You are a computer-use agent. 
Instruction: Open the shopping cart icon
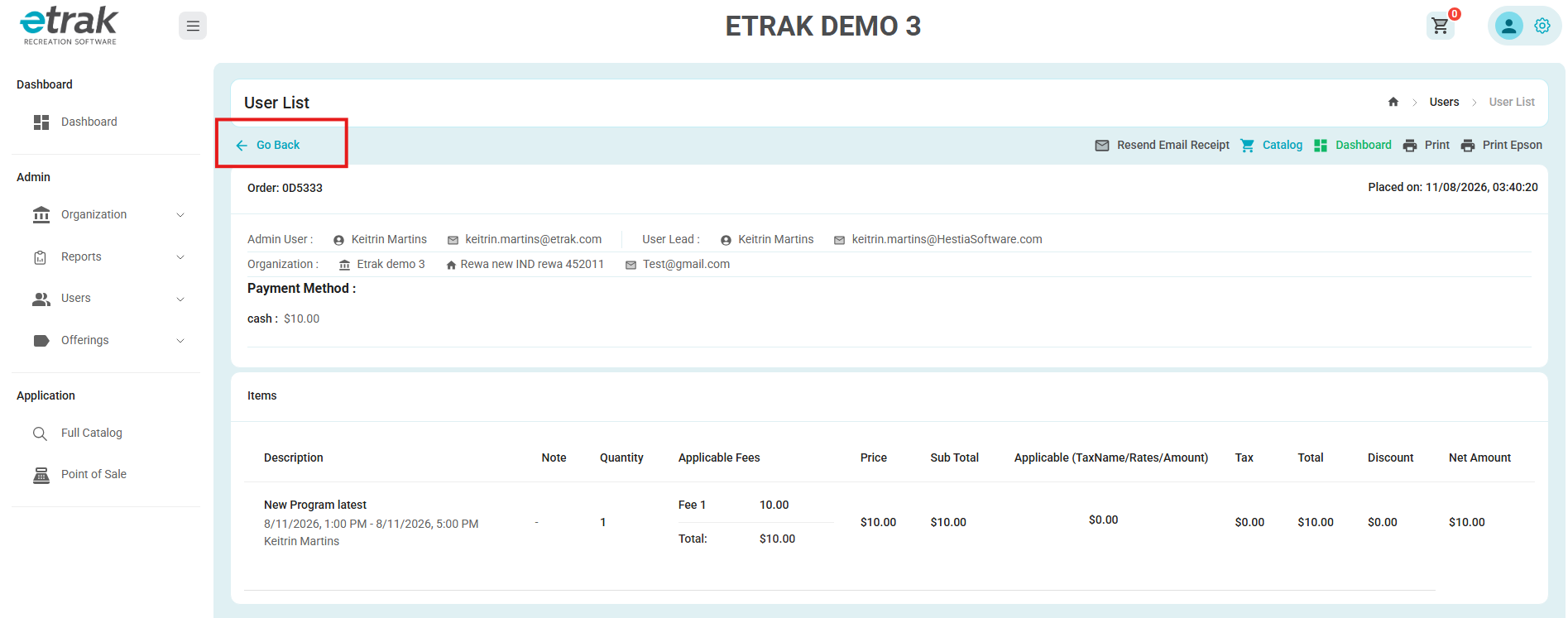pos(1441,26)
